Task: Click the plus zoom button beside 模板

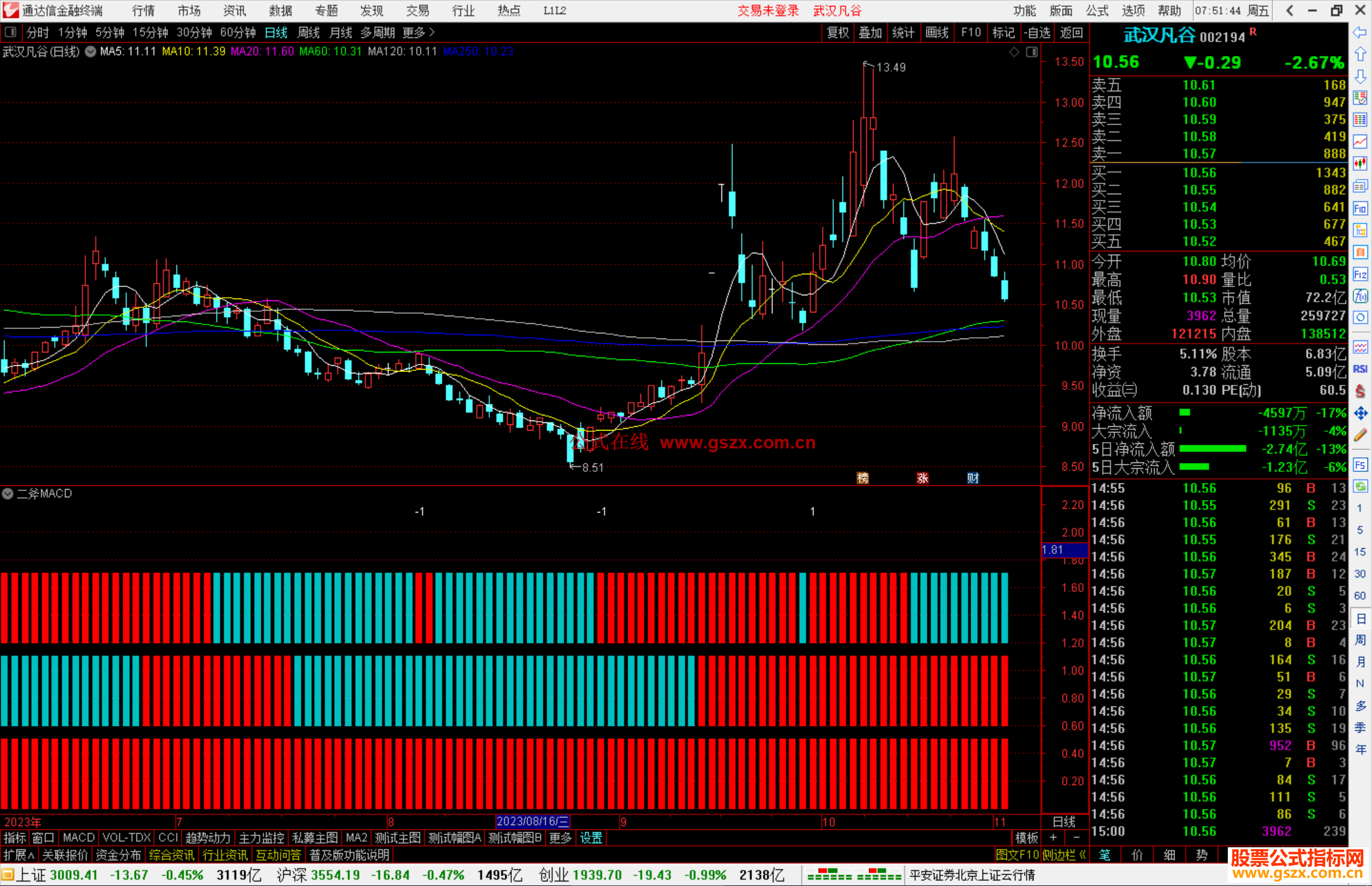Action: (1053, 838)
